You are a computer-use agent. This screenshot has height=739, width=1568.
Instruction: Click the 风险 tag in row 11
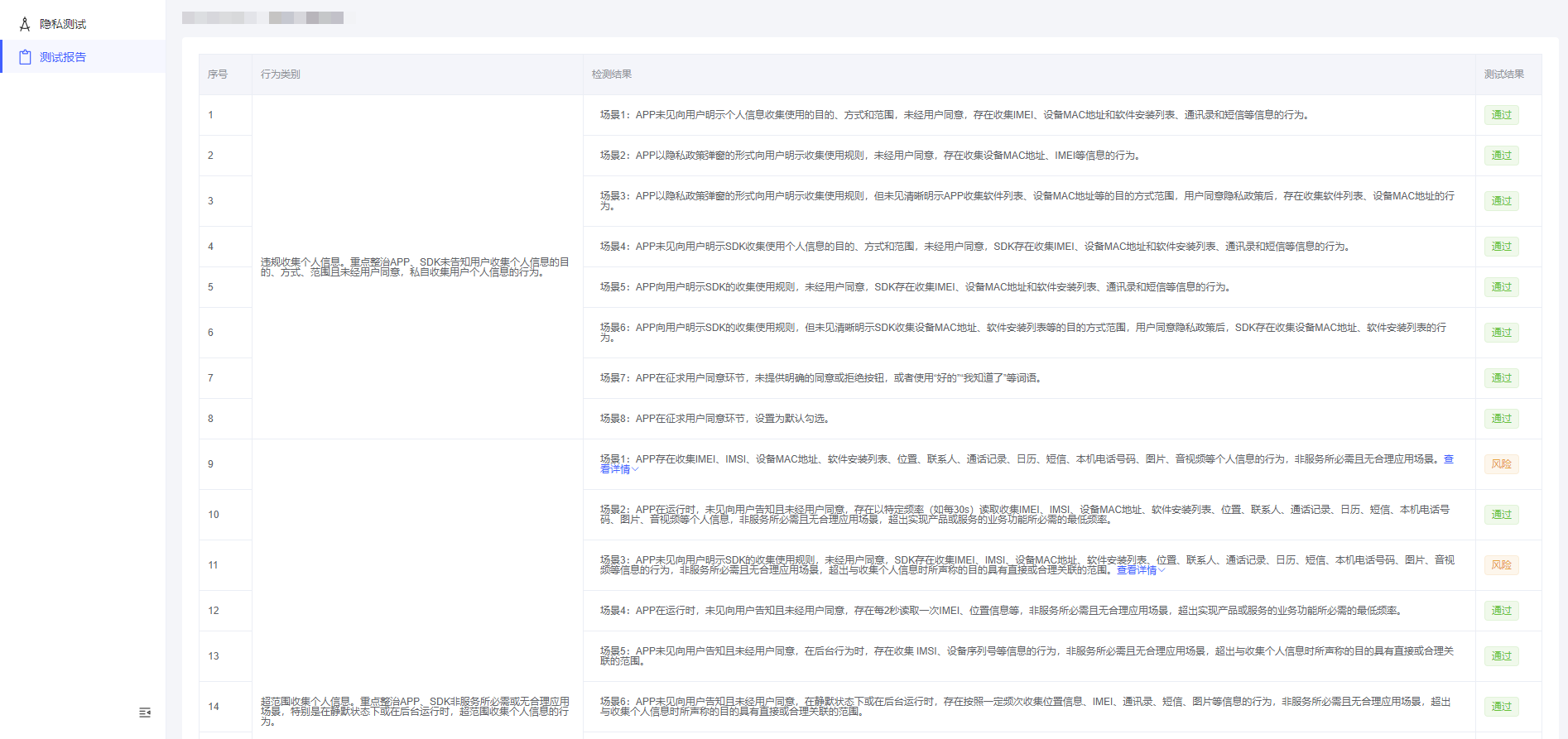[1501, 565]
